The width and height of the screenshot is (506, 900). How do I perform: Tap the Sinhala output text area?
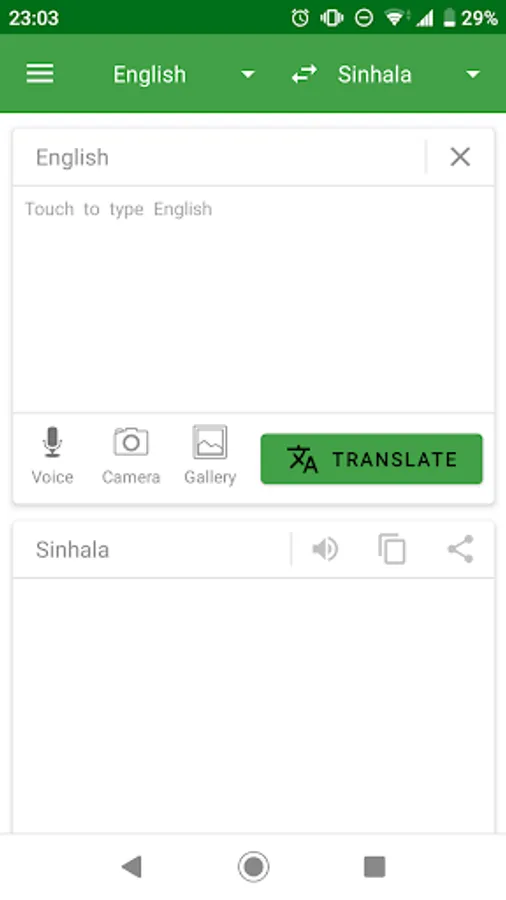[x=253, y=705]
